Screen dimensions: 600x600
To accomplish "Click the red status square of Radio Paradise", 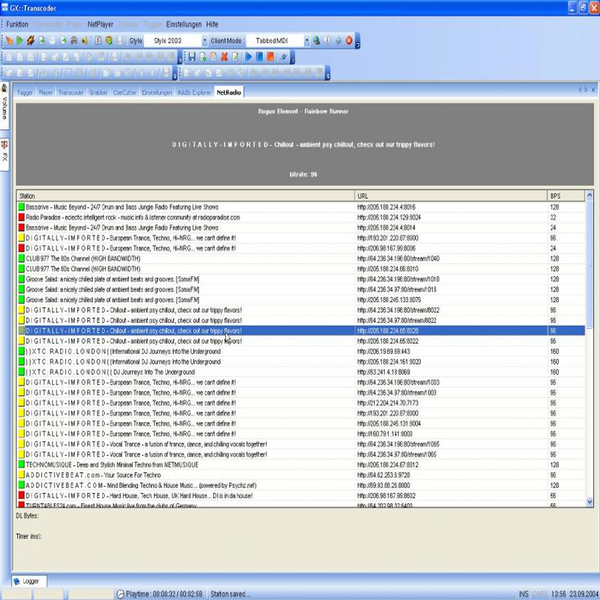I will click(21, 217).
